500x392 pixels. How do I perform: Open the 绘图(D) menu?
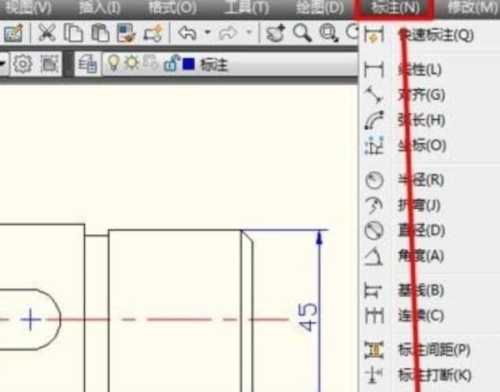319,7
